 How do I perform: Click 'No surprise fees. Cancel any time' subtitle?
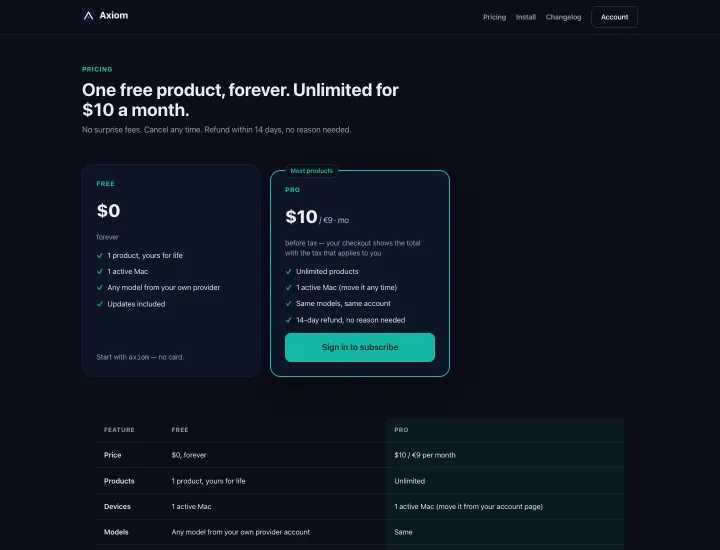[x=217, y=130]
